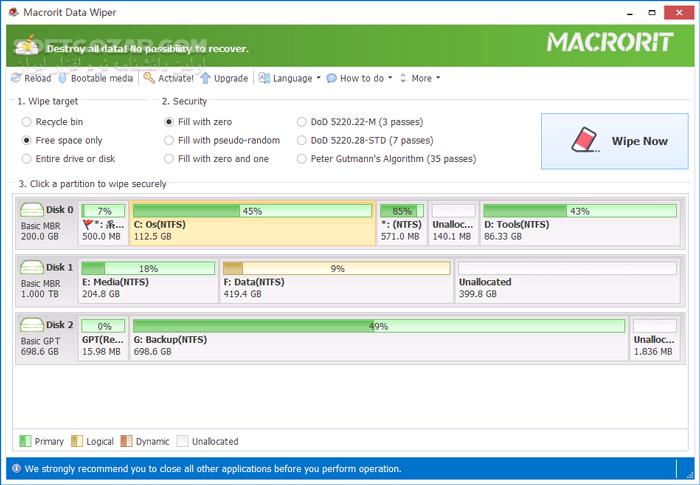The height and width of the screenshot is (485, 700).
Task: Click the Language globe icon
Action: [264, 78]
